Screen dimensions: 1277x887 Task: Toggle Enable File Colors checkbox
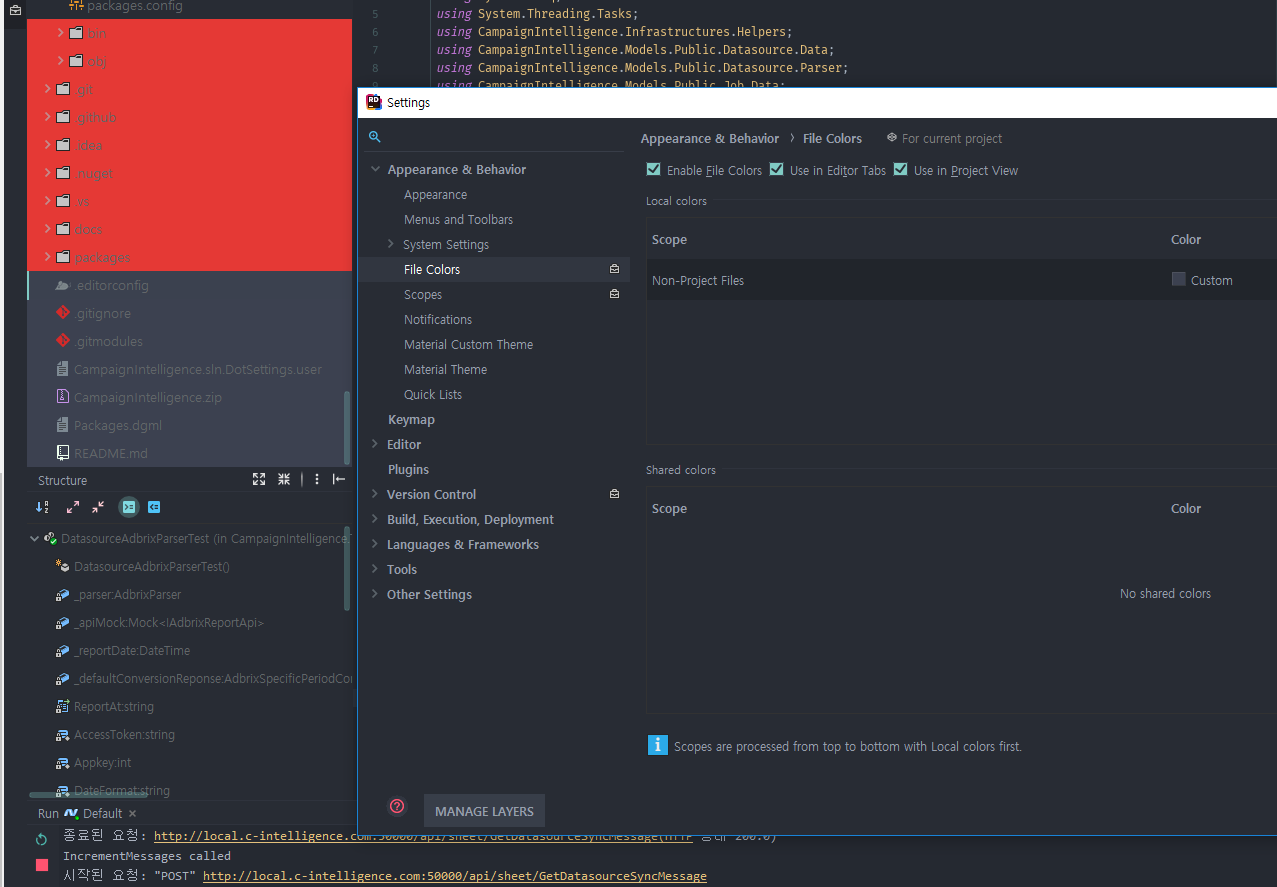[x=653, y=170]
